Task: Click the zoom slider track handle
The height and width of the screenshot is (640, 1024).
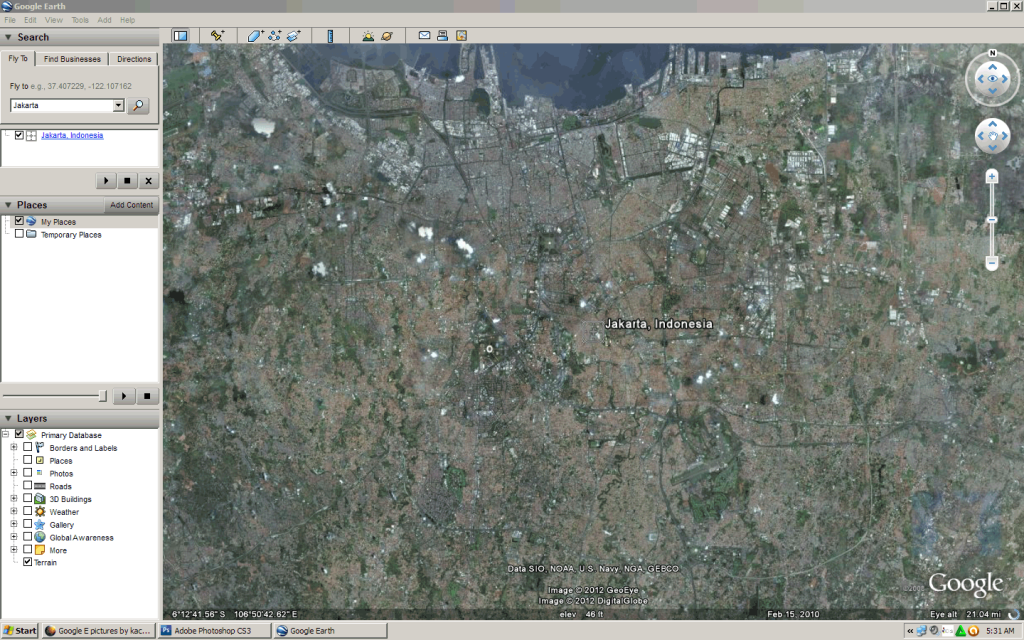Action: point(991,220)
